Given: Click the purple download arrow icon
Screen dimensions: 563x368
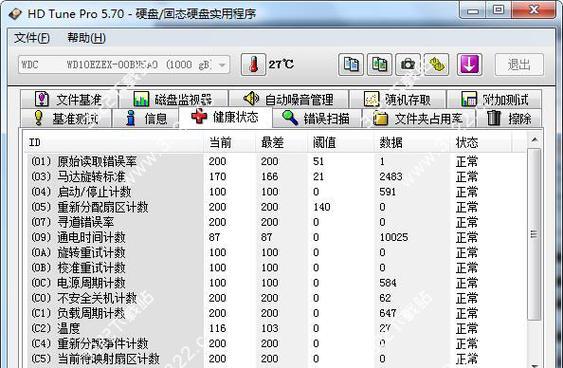Looking at the screenshot, I should pyautogui.click(x=469, y=65).
